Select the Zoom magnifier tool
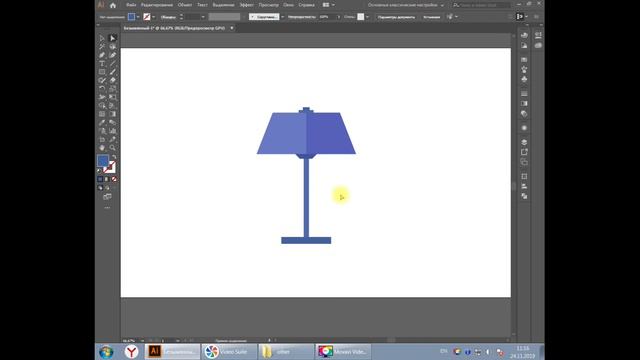The image size is (640, 360). [x=113, y=148]
